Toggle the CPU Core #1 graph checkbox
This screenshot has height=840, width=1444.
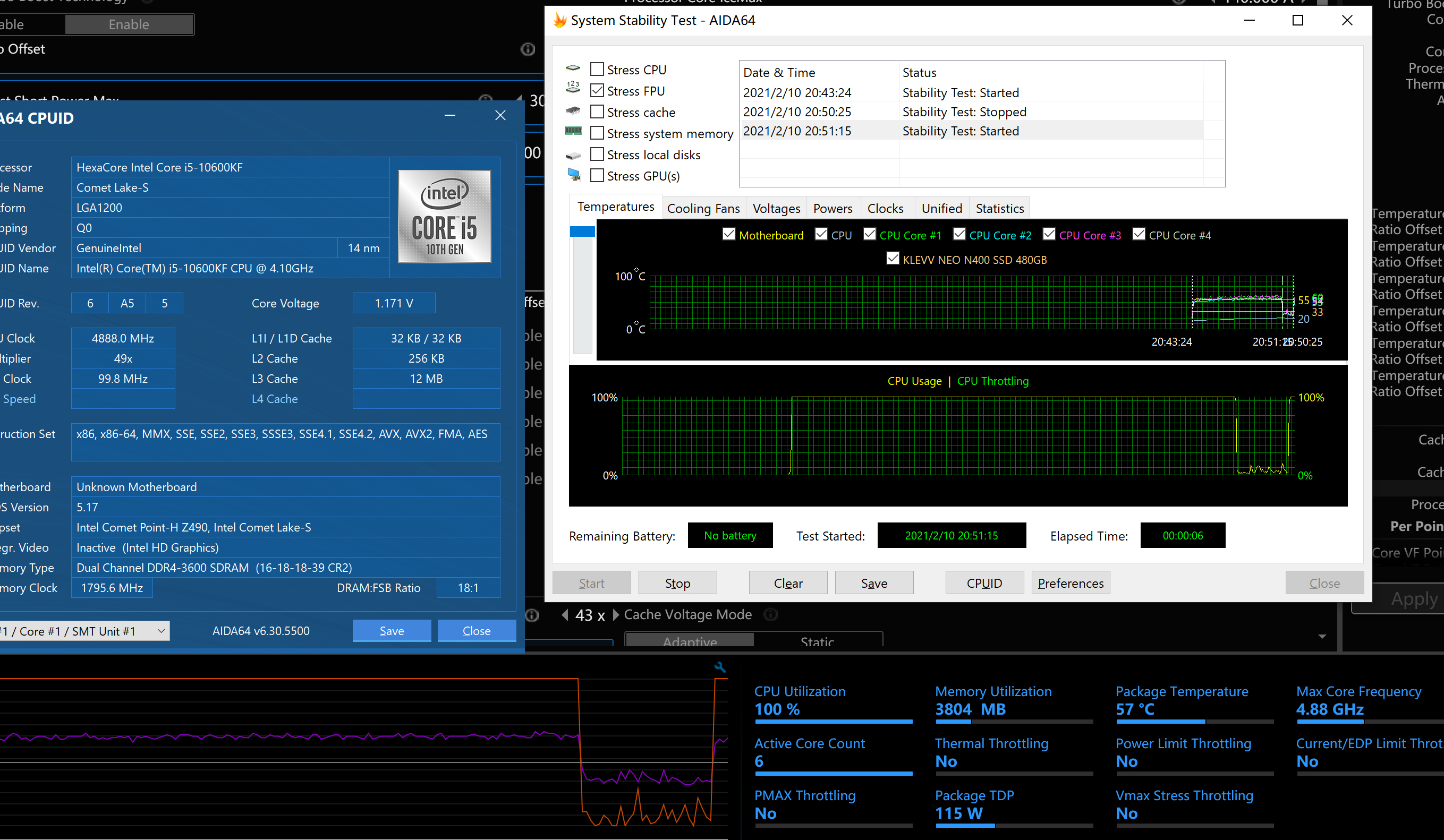point(869,234)
